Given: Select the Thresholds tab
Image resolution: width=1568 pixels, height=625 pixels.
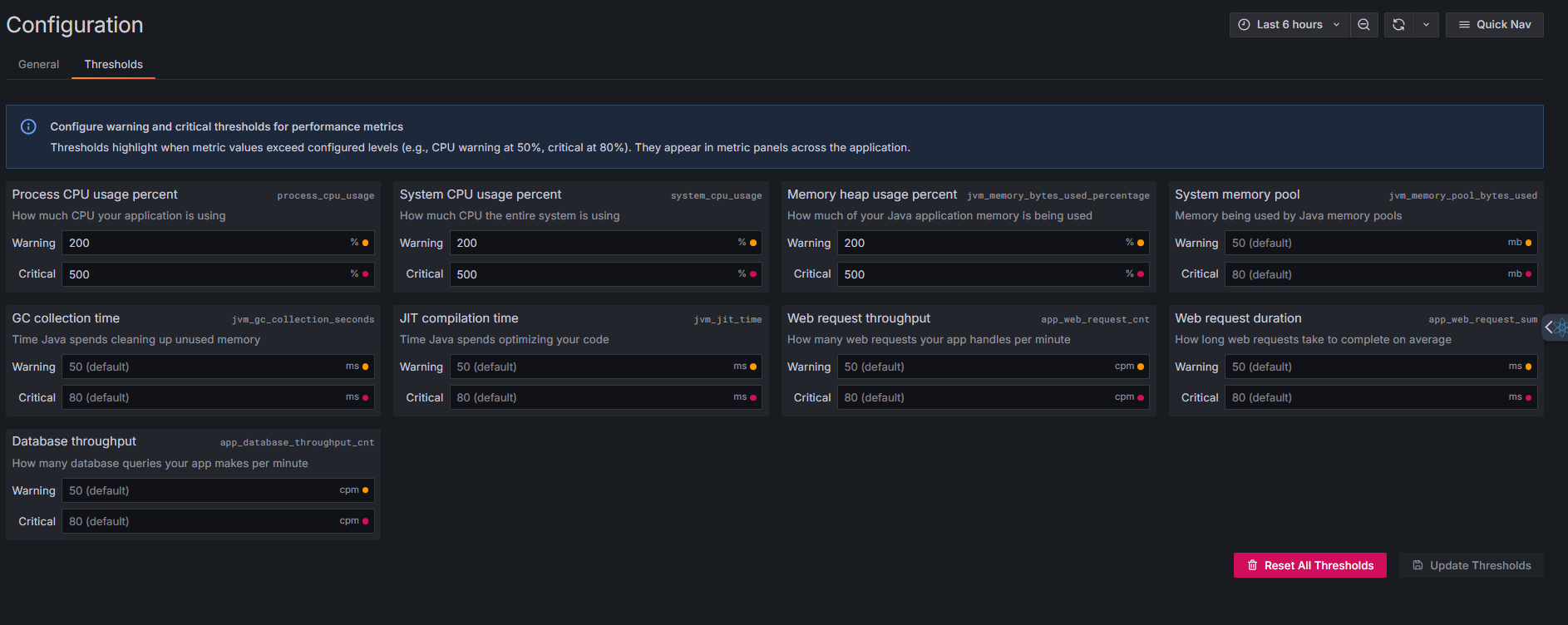Looking at the screenshot, I should point(113,64).
